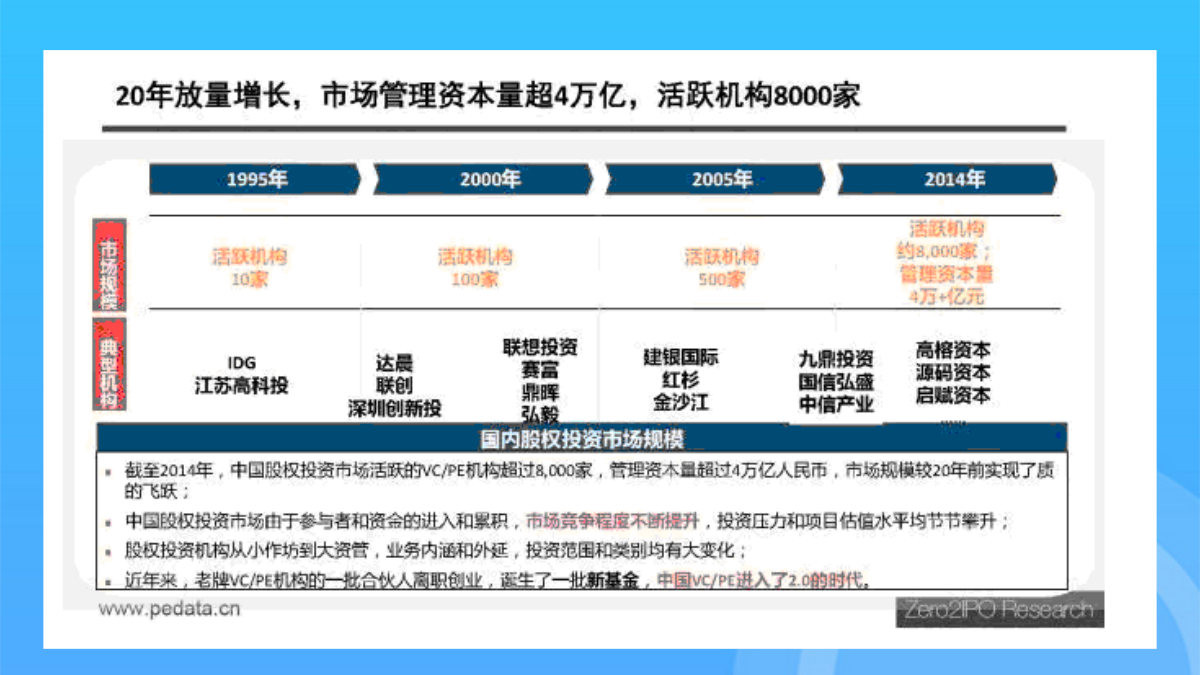Click the 国内股权投资市场规模 header bar

(582, 439)
